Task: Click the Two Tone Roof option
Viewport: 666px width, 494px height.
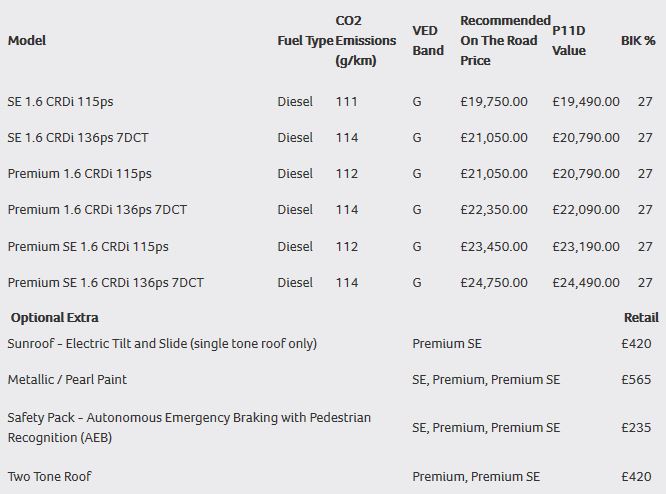Action: click(49, 477)
